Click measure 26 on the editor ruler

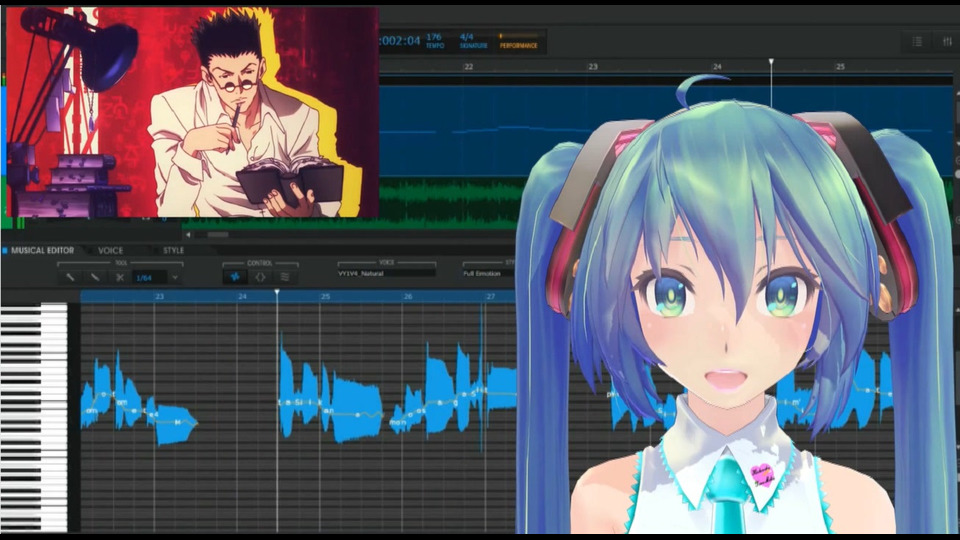[408, 296]
